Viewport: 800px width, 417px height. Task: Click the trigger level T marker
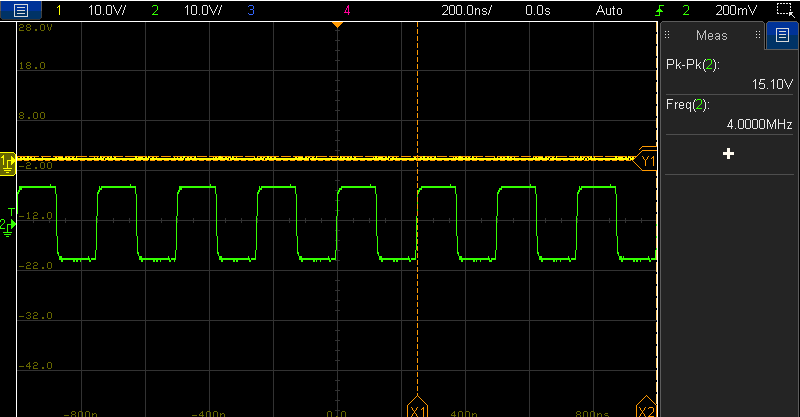12,212
